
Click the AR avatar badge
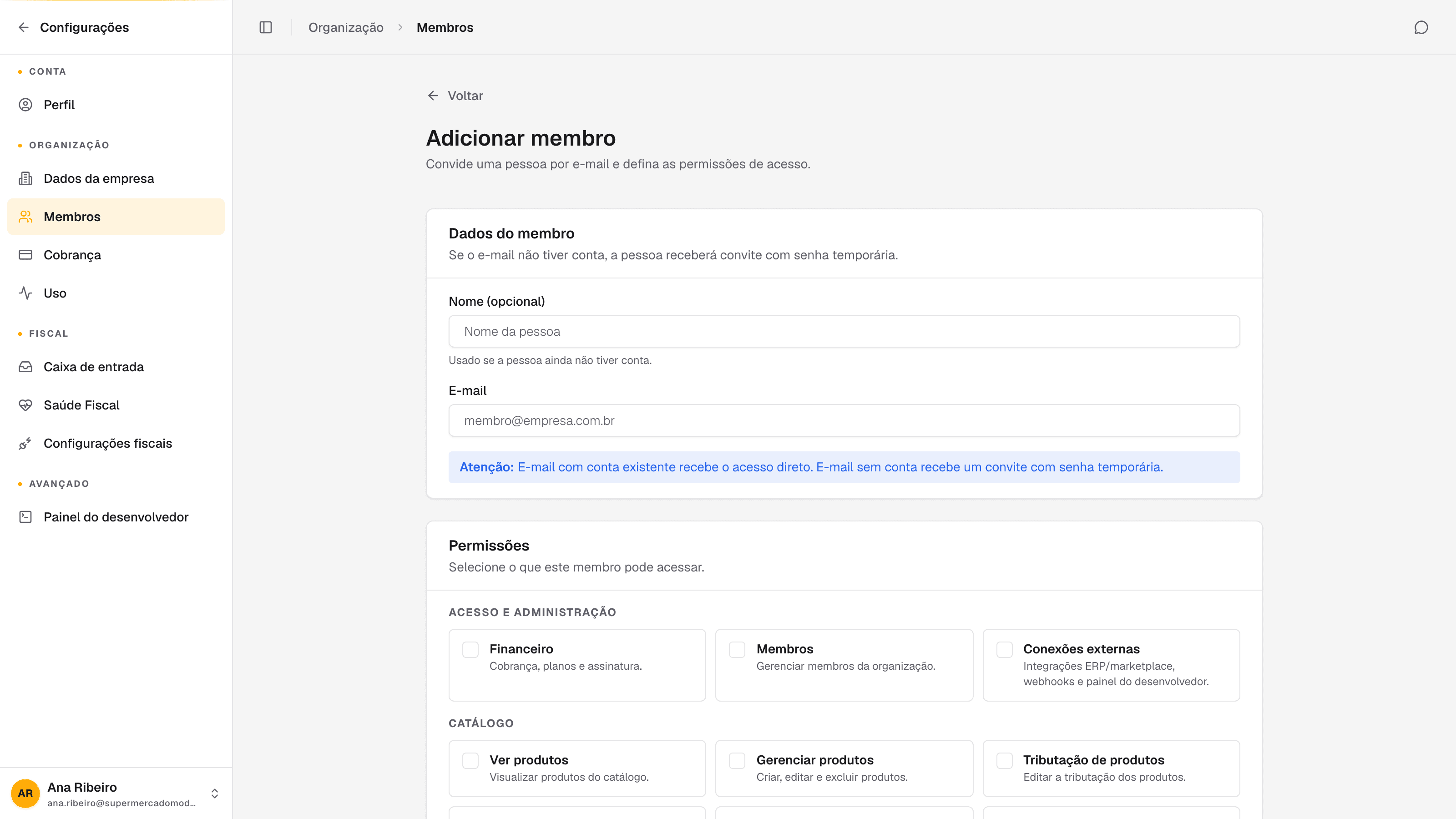25,793
